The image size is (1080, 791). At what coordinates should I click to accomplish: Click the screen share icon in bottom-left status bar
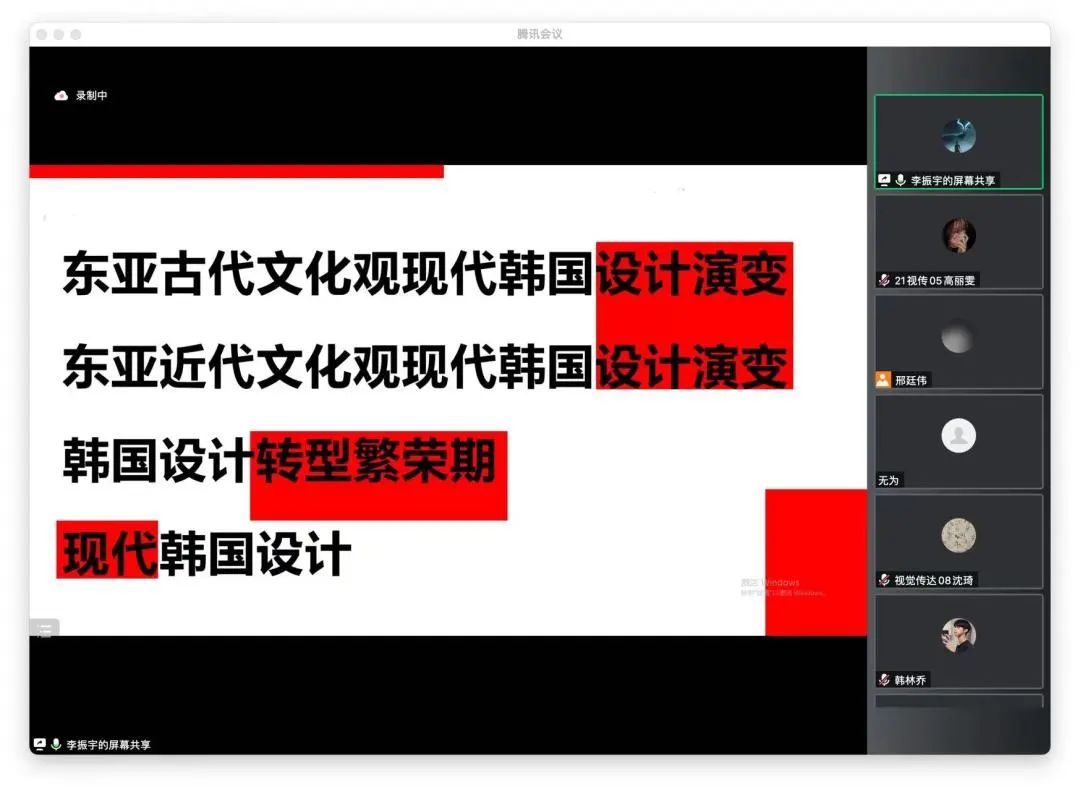tap(40, 744)
